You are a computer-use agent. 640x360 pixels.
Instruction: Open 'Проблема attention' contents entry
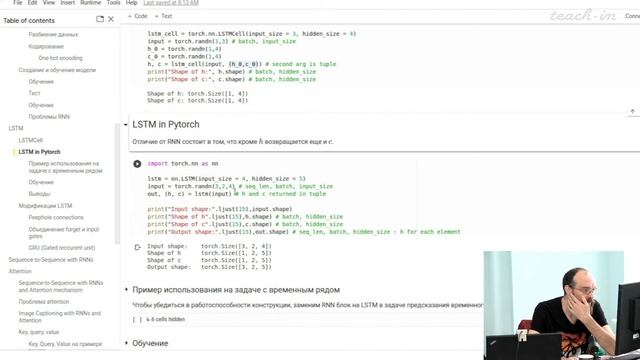[44, 302]
